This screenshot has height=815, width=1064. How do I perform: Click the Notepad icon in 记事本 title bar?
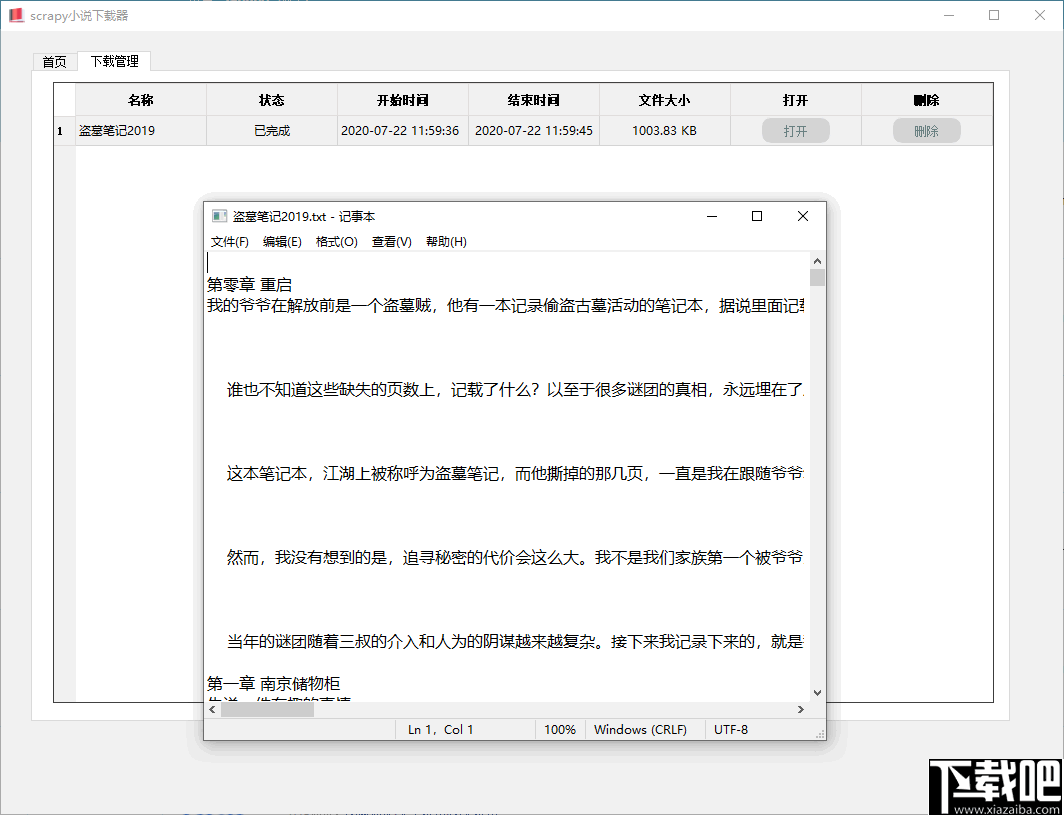pos(219,216)
